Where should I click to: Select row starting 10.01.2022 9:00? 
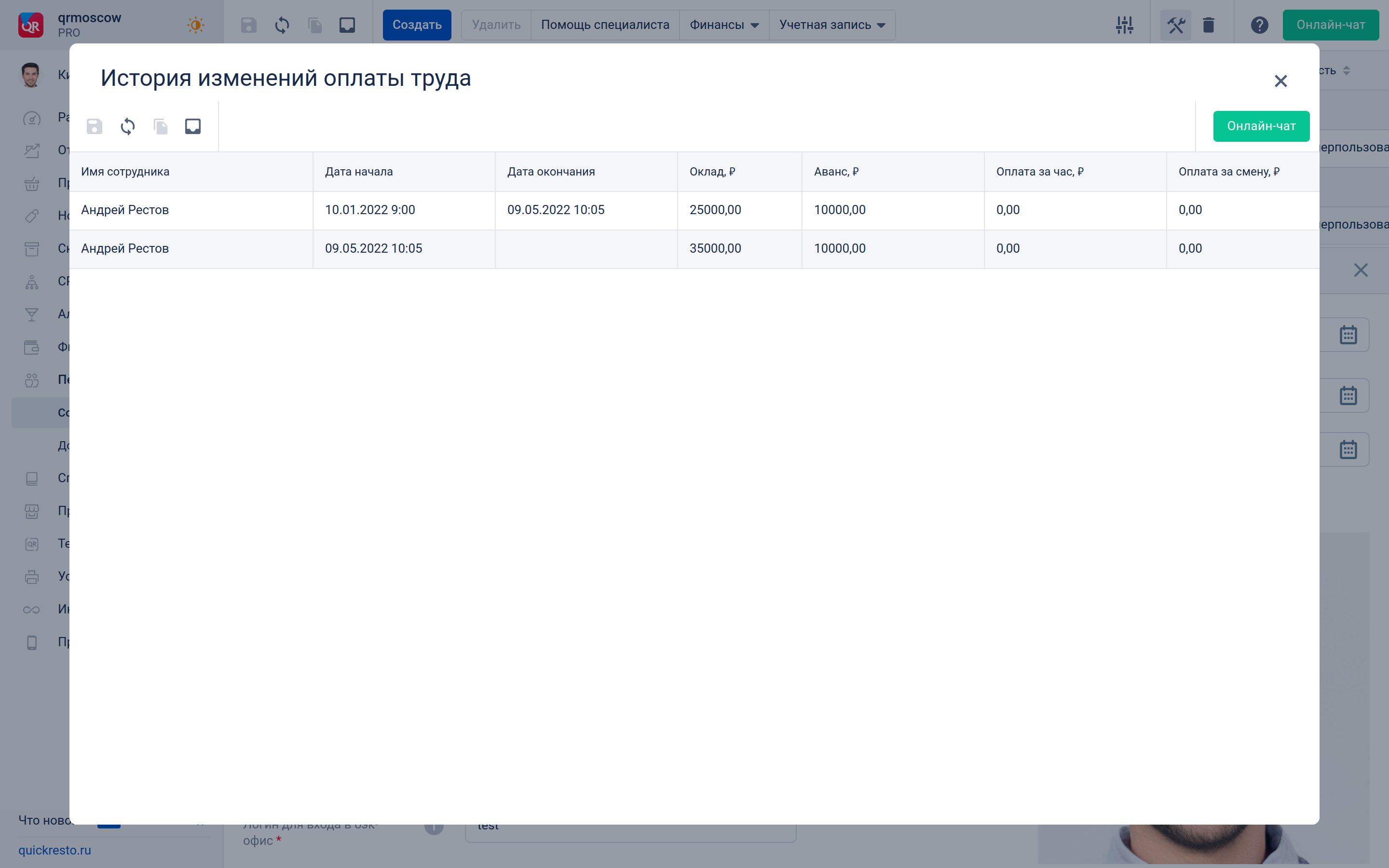pyautogui.click(x=694, y=210)
